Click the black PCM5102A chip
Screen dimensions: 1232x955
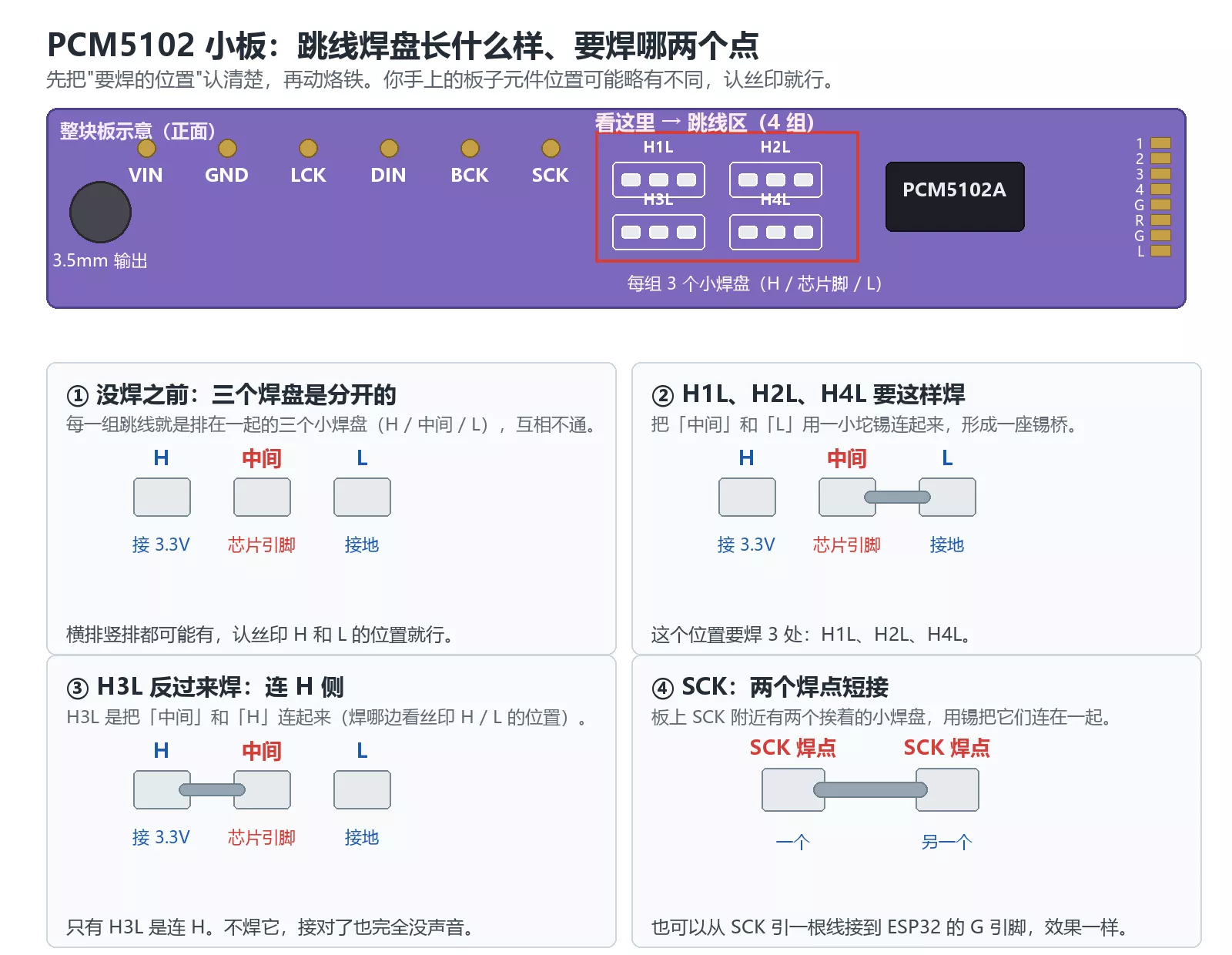pyautogui.click(x=955, y=196)
